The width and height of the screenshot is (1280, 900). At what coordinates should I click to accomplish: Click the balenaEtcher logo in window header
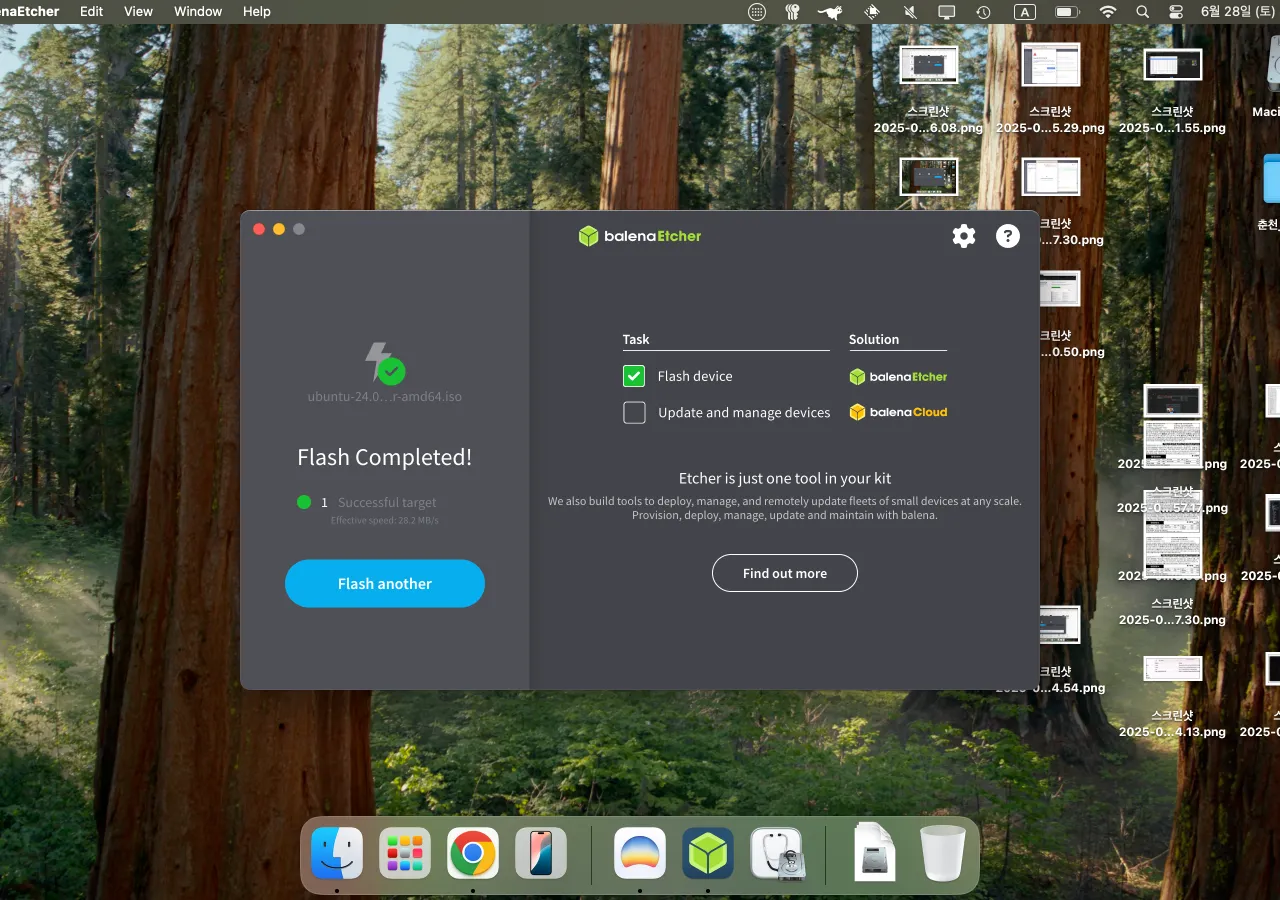[x=640, y=236]
